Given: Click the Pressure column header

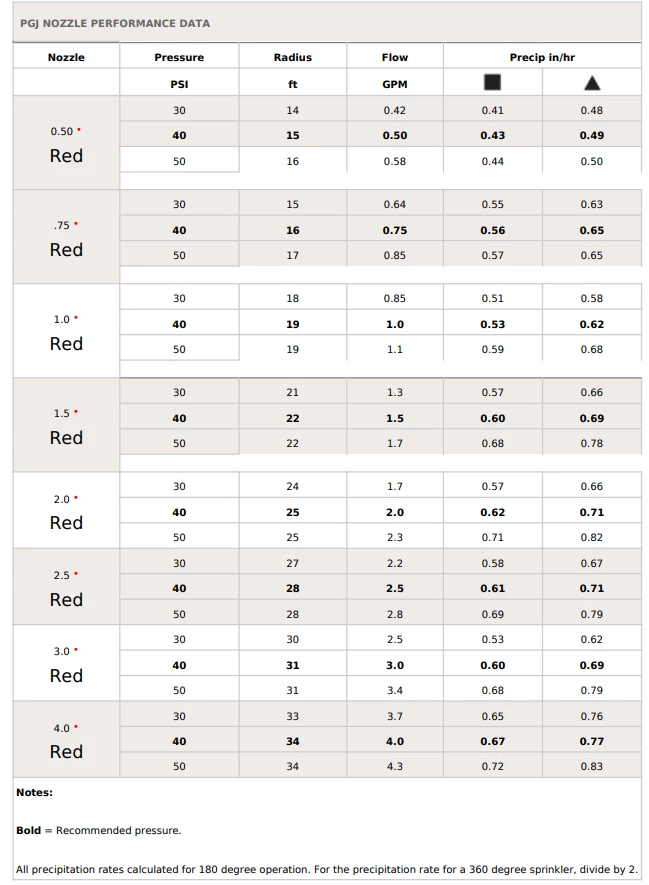Looking at the screenshot, I should point(179,57).
